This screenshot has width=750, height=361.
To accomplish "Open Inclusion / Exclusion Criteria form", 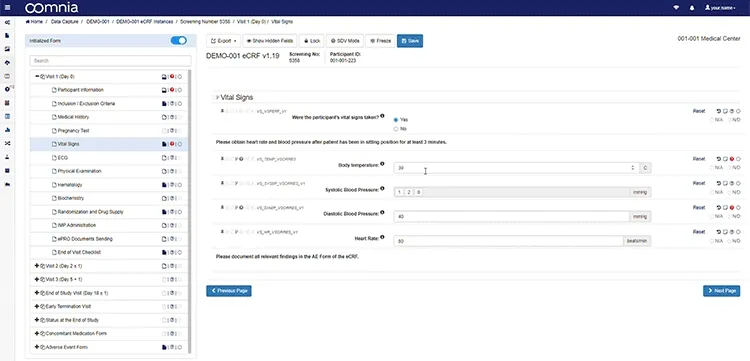I will tap(86, 103).
